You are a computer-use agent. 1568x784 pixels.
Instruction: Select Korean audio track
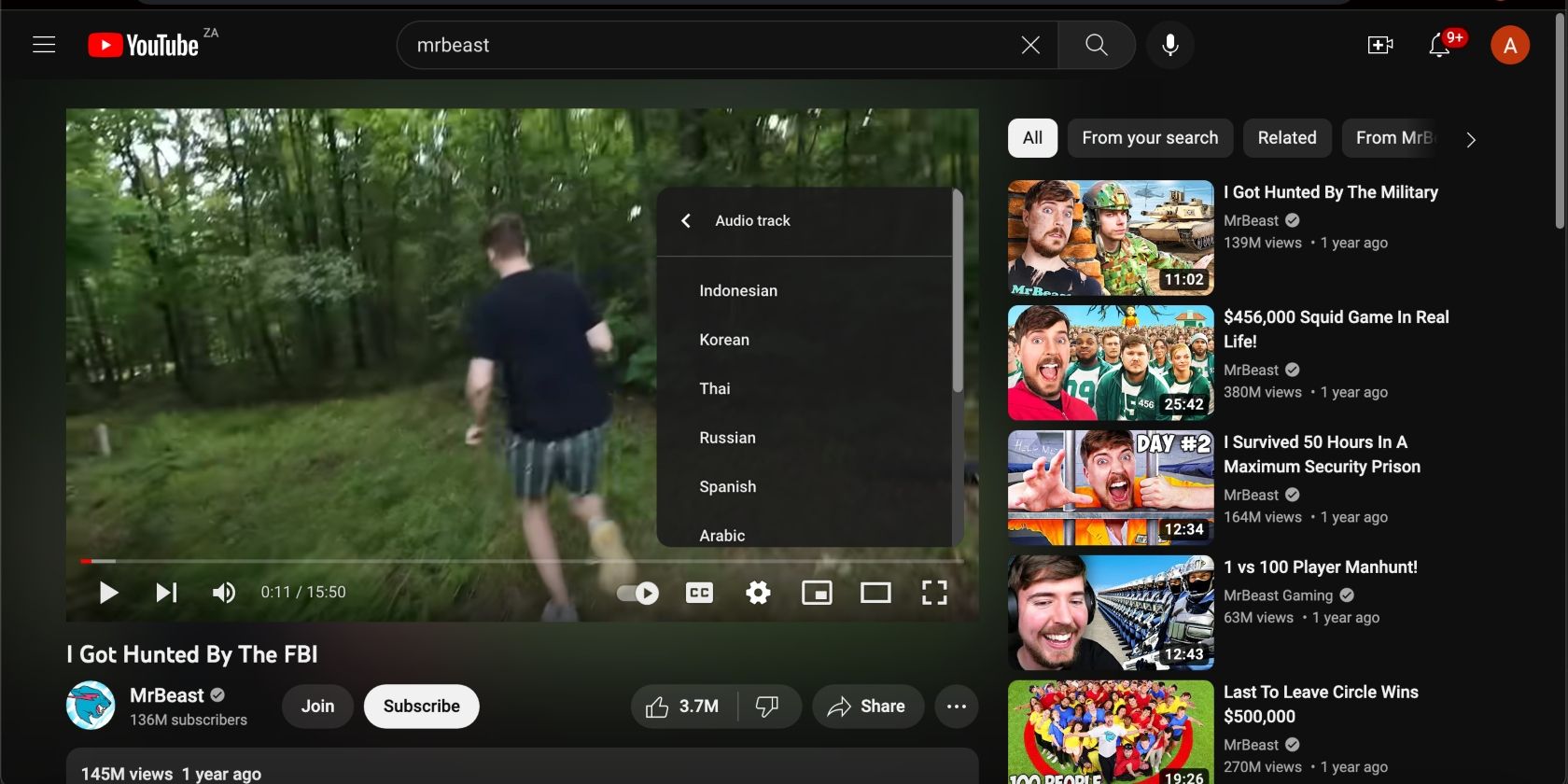[805, 340]
